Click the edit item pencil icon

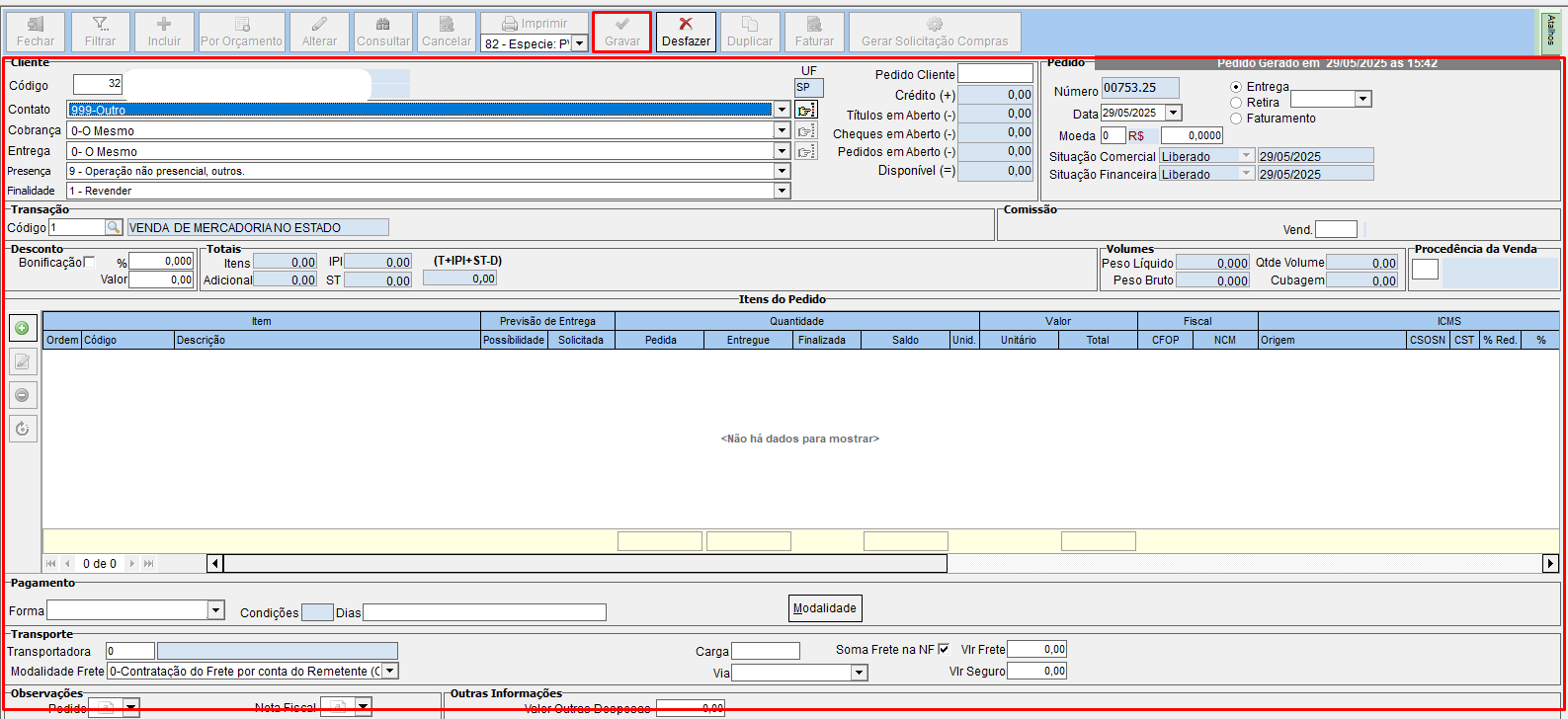23,362
